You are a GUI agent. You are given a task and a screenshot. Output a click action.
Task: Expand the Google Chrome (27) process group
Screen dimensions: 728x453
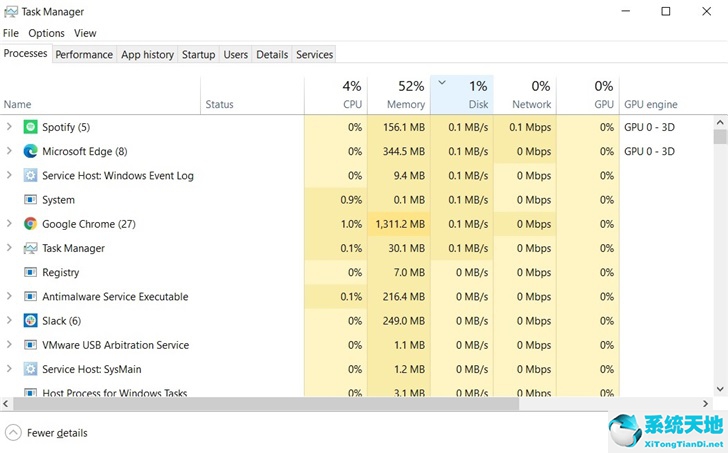point(9,223)
